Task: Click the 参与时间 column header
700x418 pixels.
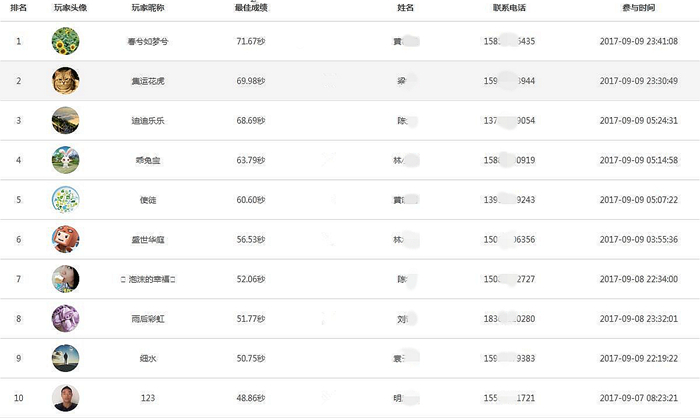Action: tap(638, 8)
